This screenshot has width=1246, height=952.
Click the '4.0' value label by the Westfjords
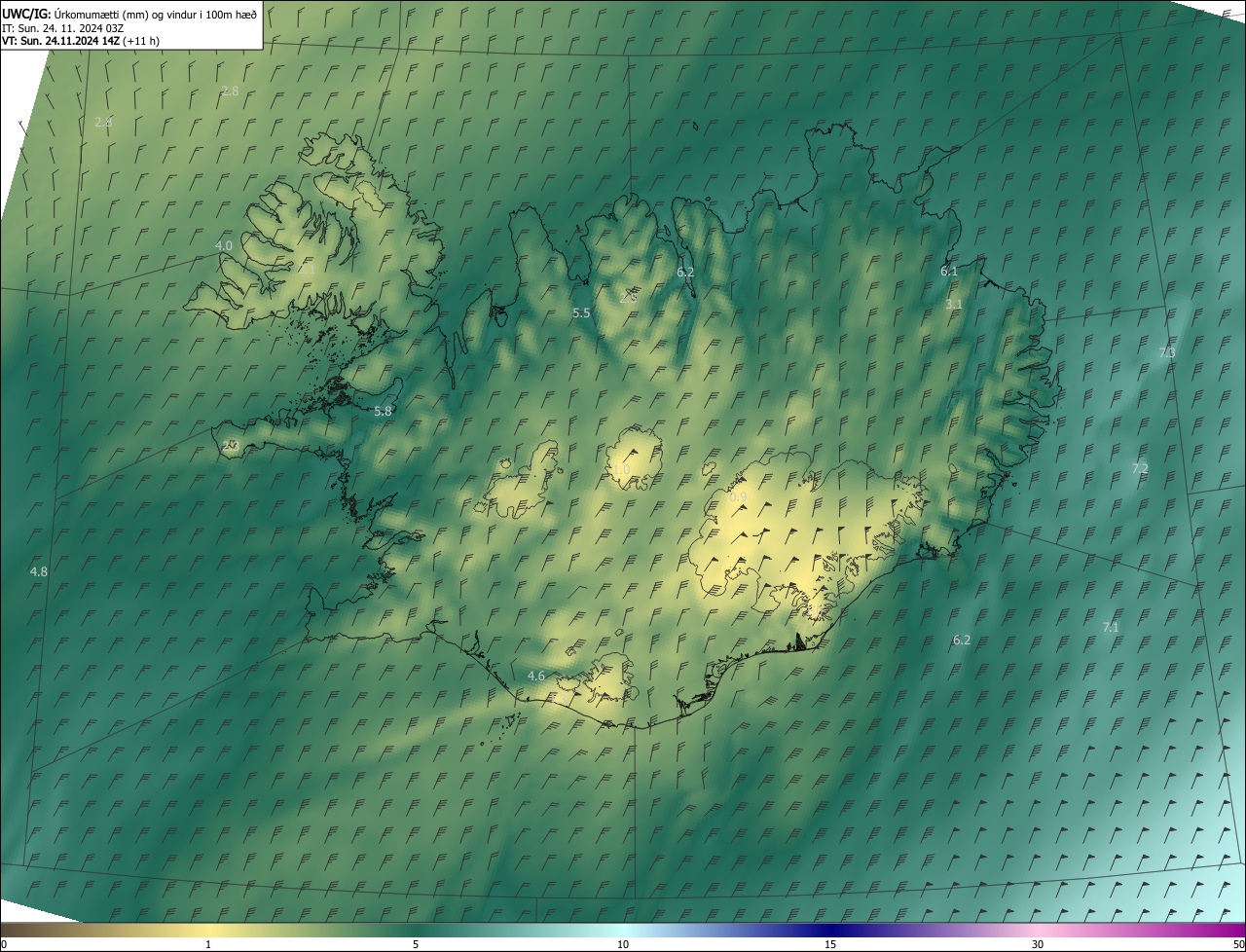(x=224, y=245)
